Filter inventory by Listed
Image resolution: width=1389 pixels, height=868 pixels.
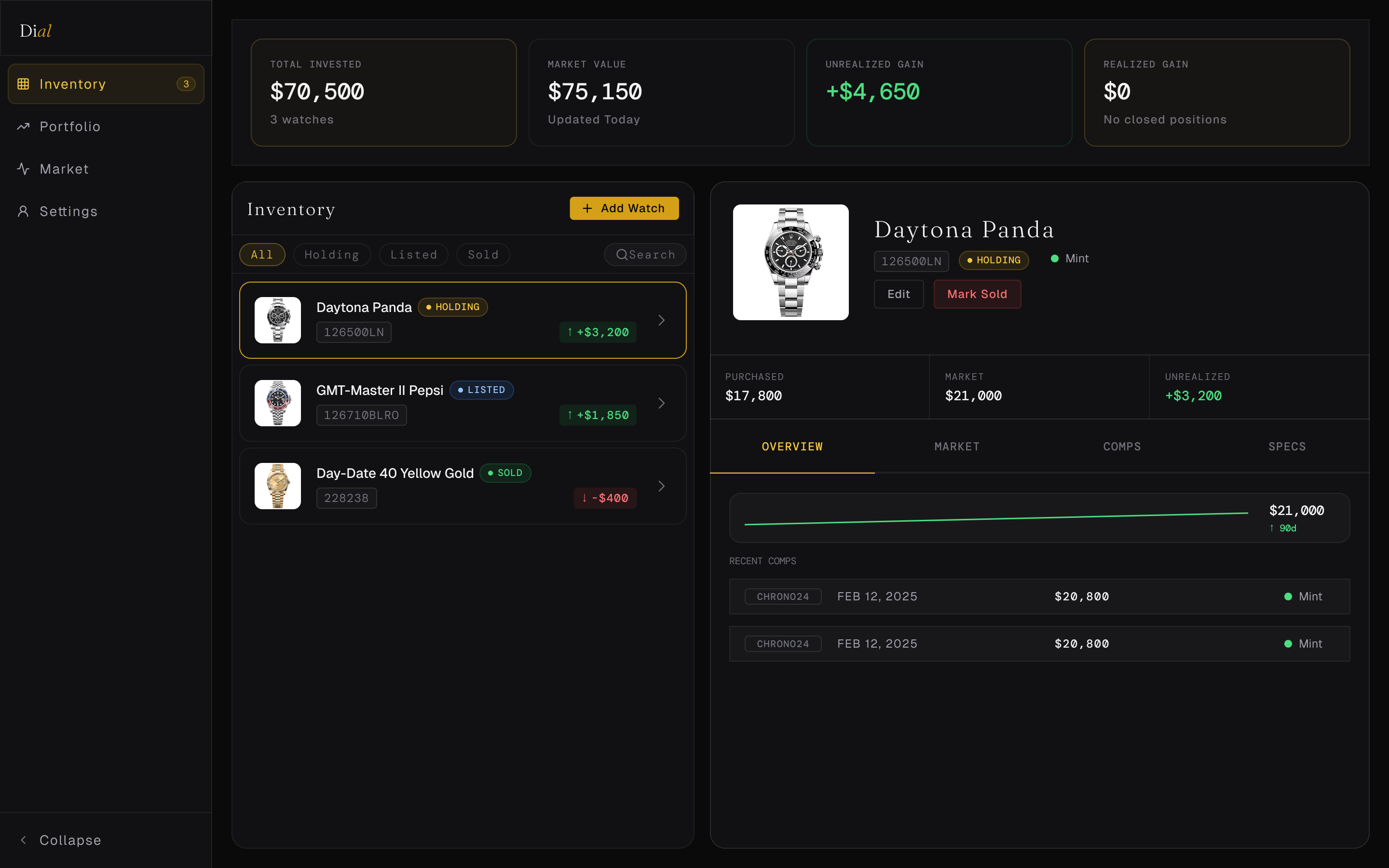(x=413, y=254)
